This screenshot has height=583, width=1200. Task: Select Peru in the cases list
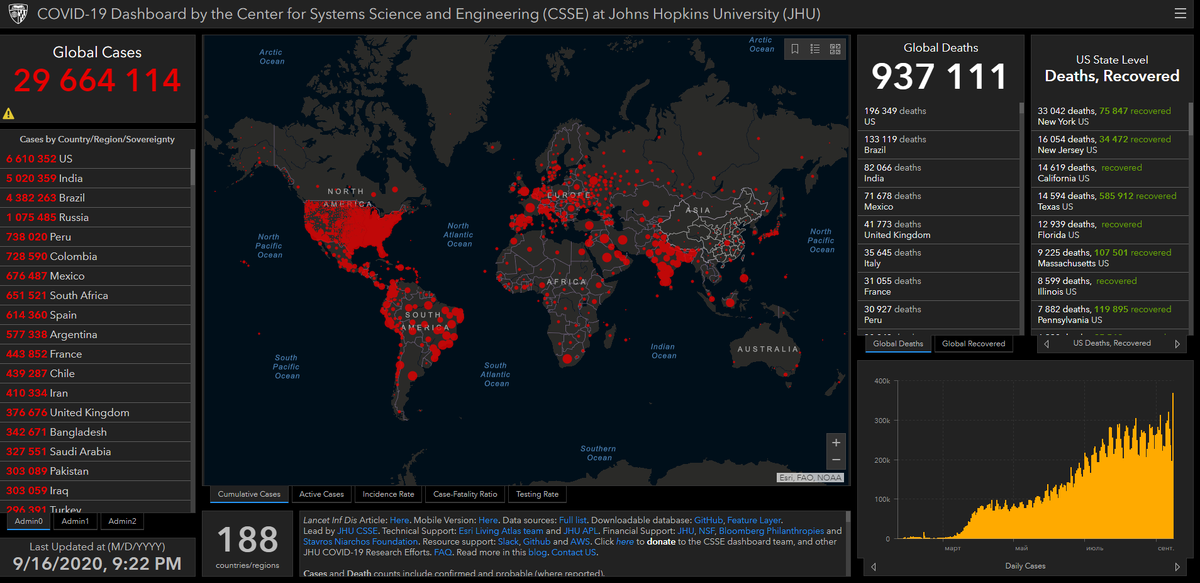click(95, 237)
